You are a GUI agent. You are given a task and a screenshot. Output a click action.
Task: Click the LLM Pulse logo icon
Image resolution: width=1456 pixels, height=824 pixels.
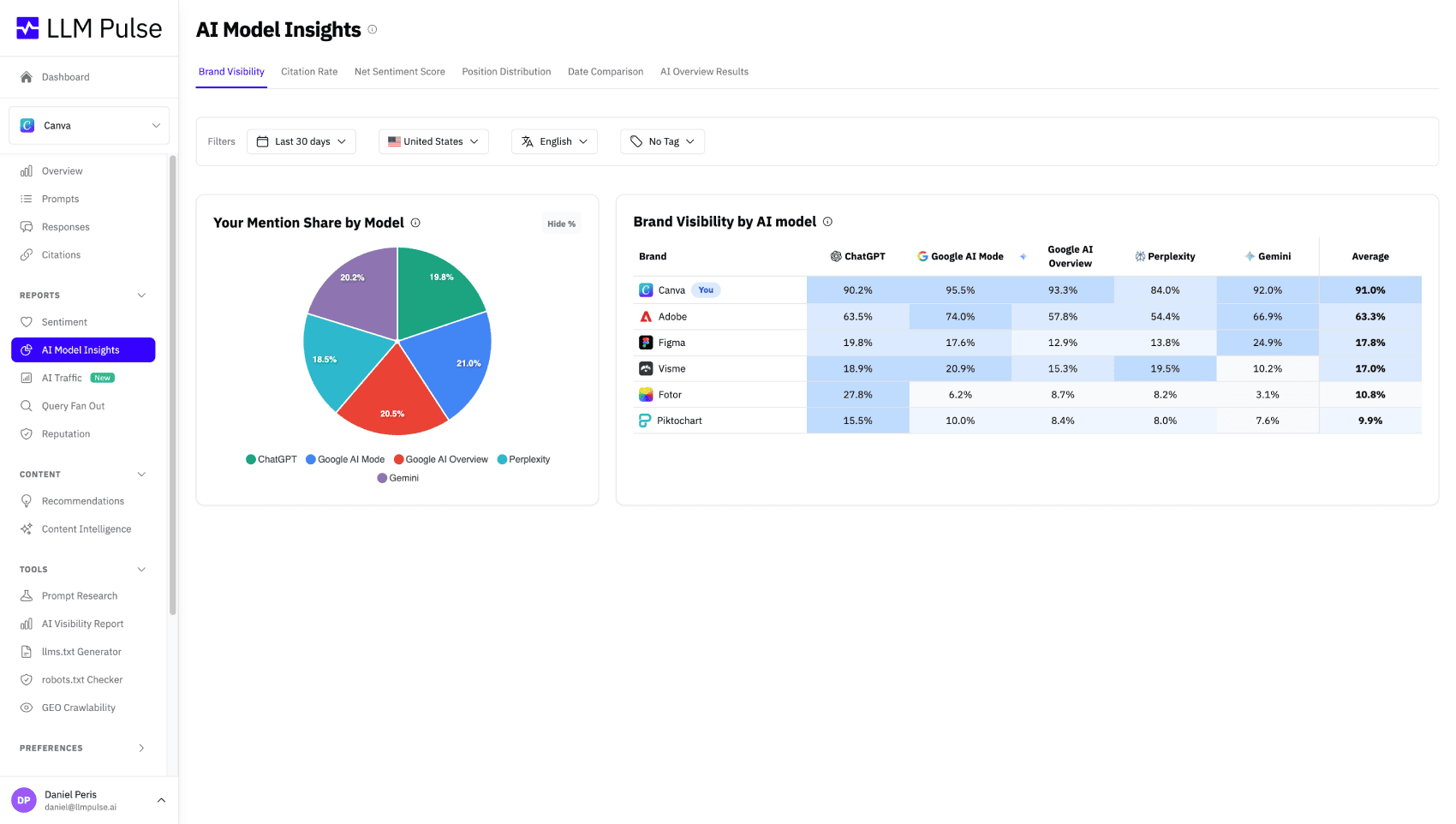[27, 28]
